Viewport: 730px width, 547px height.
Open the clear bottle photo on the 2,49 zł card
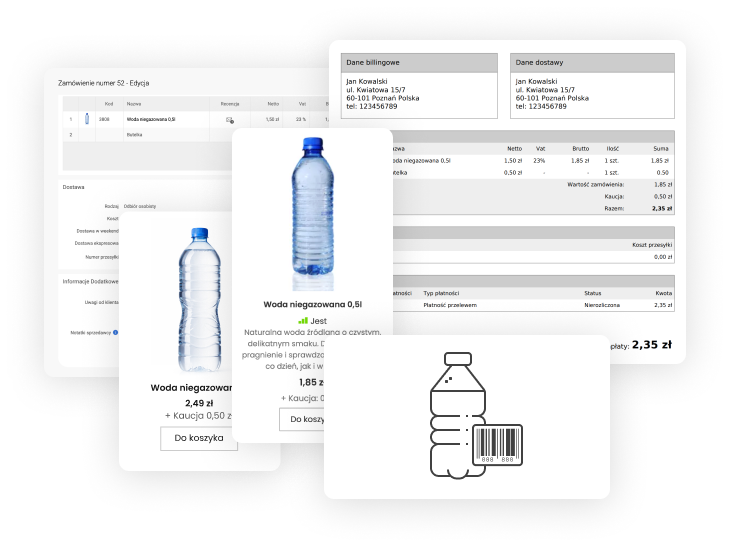pyautogui.click(x=200, y=299)
